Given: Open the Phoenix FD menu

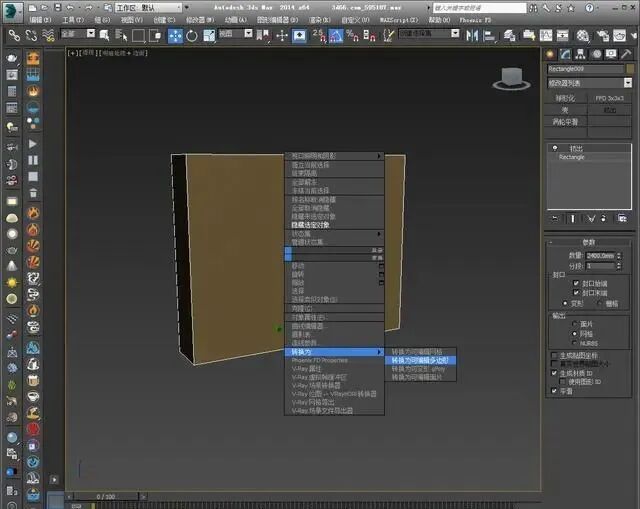Looking at the screenshot, I should point(475,20).
